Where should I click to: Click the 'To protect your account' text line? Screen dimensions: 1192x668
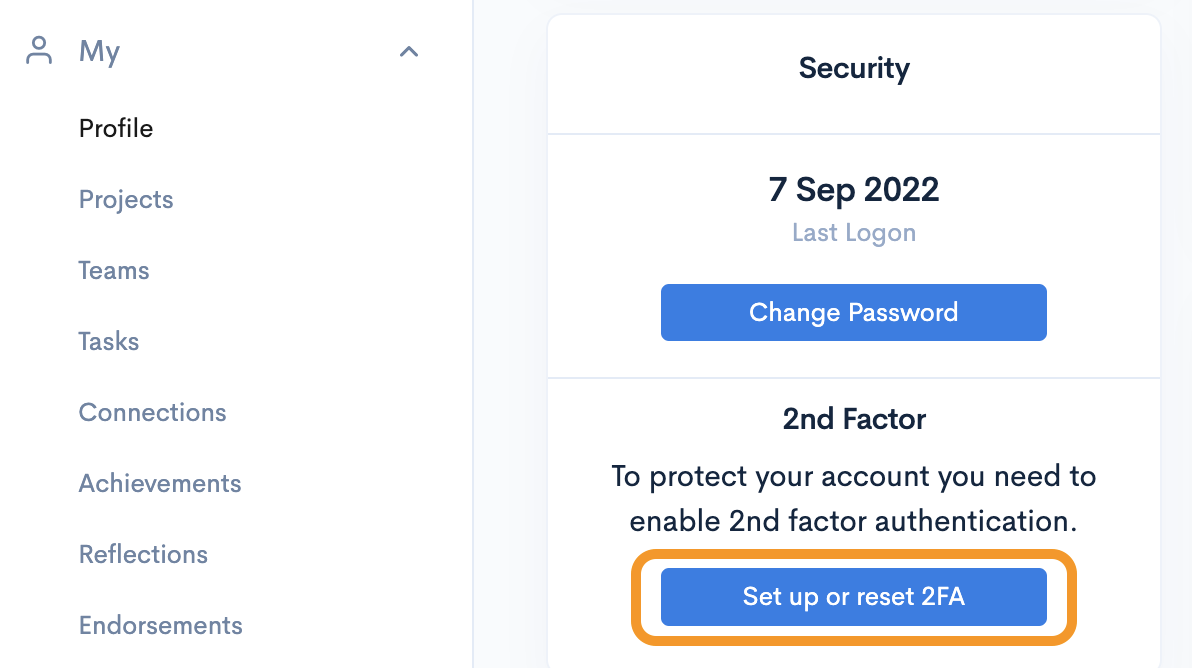click(854, 477)
